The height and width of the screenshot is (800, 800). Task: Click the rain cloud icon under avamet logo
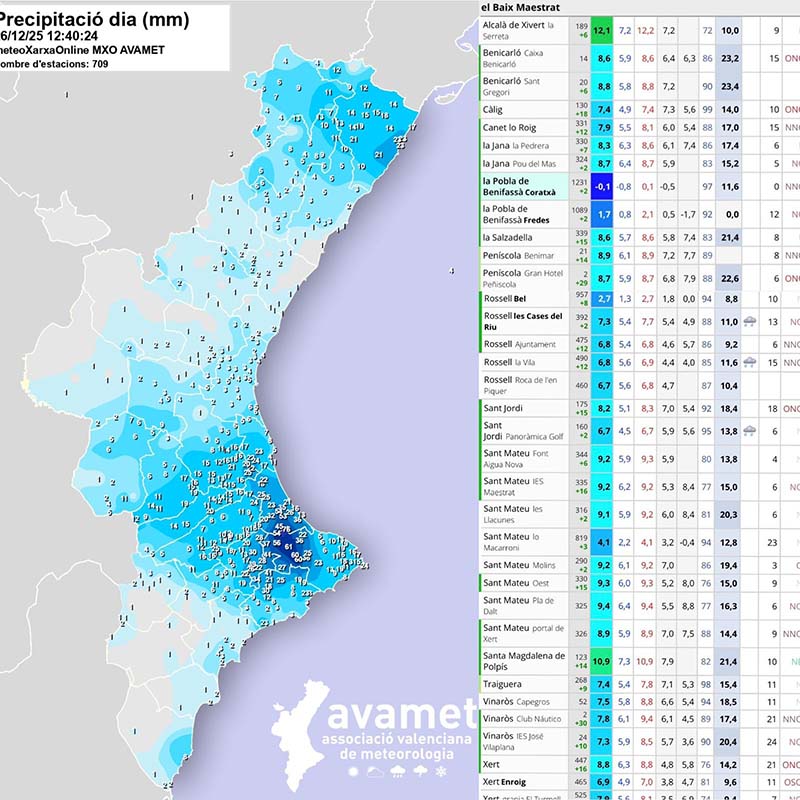(x=396, y=771)
